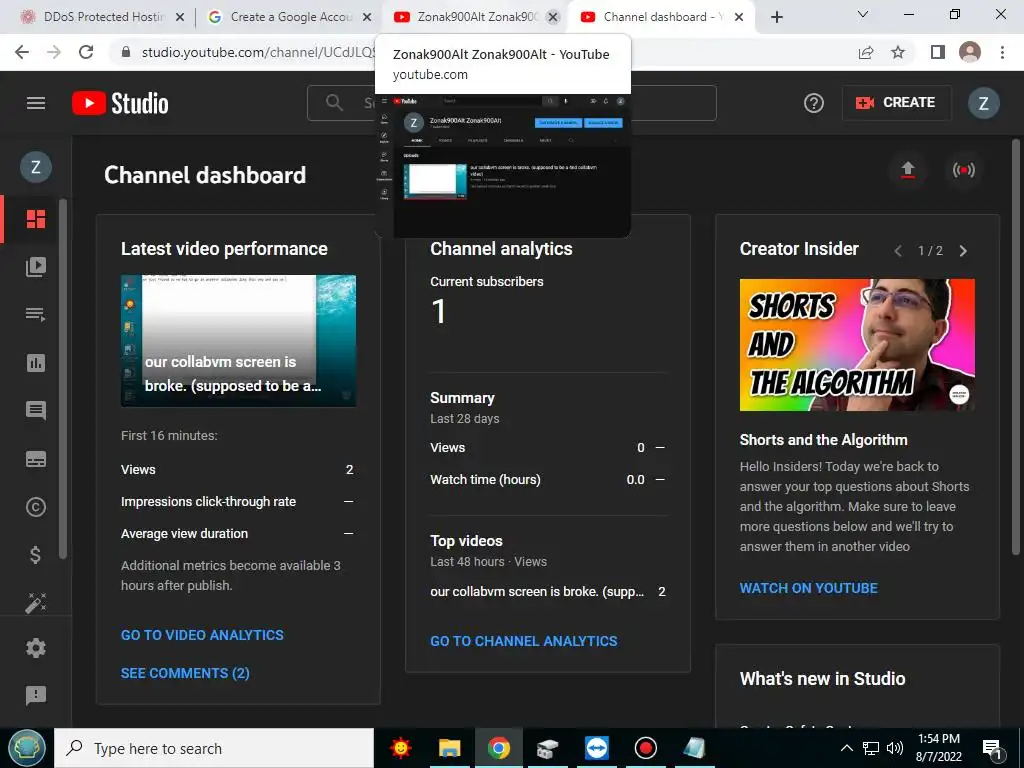Open Monetization dollar icon in sidebar
The image size is (1024, 768).
coord(36,555)
